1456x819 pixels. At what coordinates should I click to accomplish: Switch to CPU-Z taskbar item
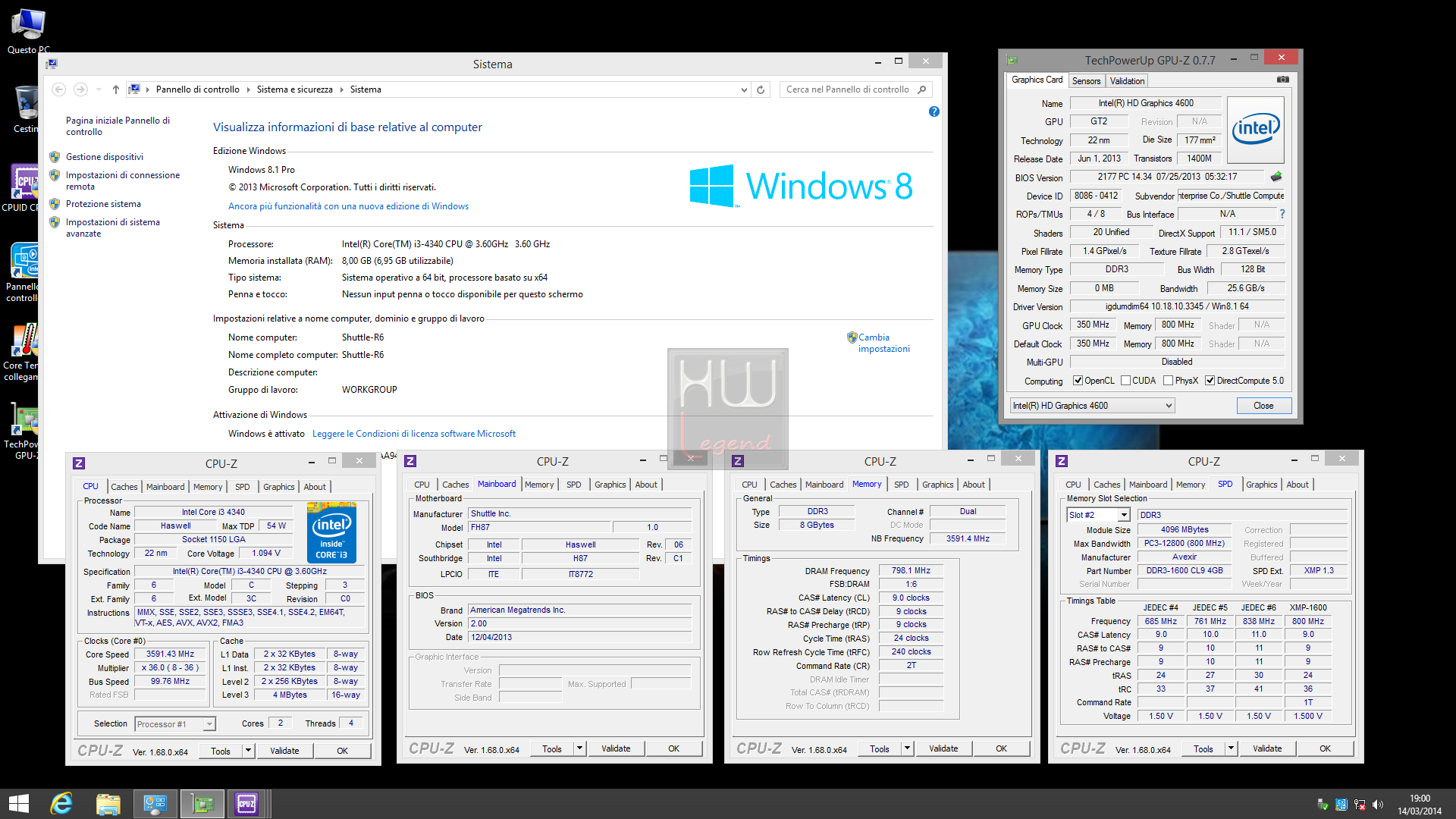click(x=246, y=804)
